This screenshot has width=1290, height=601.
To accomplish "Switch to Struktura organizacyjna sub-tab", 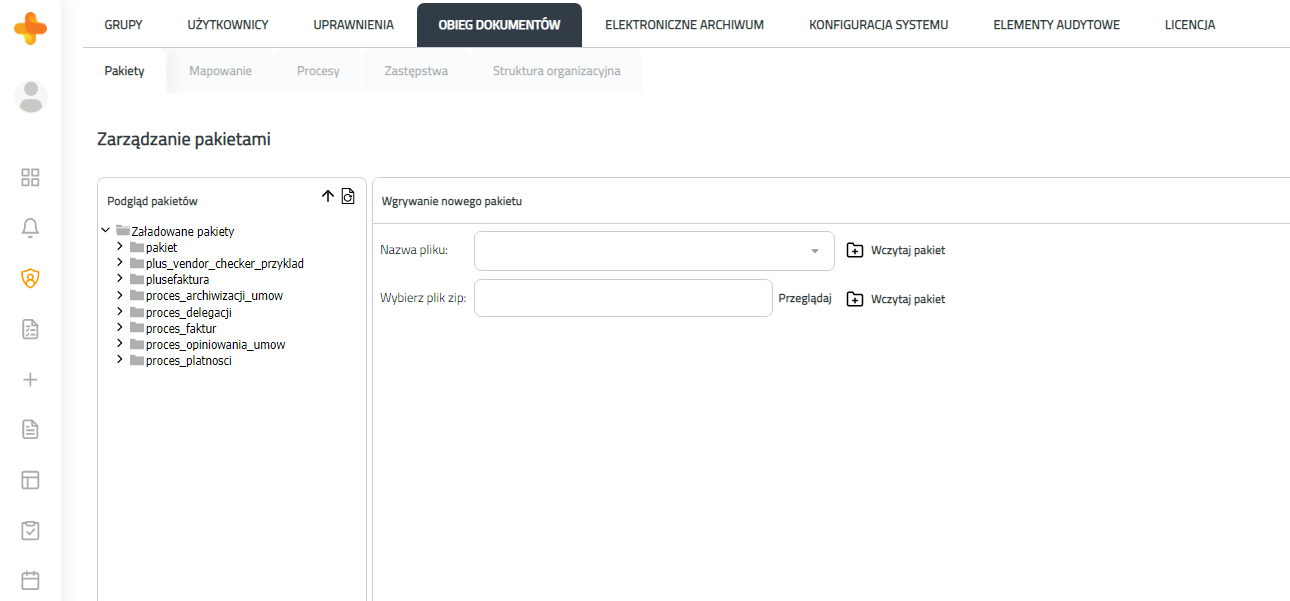I will tap(556, 71).
